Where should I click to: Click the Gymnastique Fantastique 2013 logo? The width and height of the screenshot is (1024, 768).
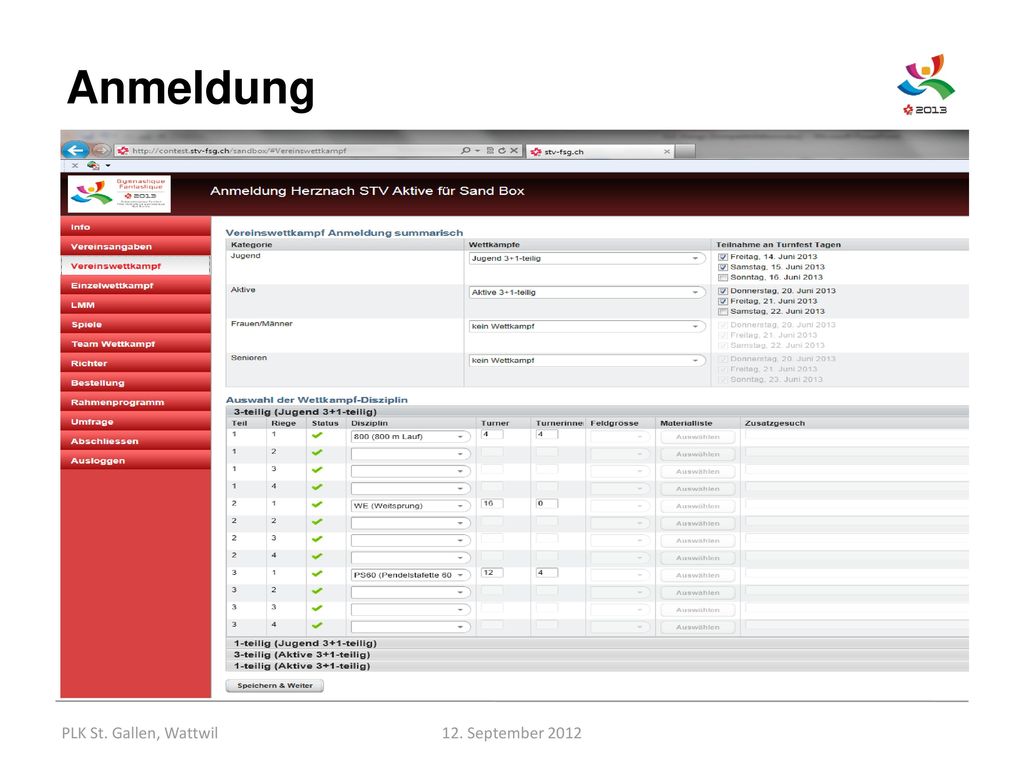pos(119,194)
